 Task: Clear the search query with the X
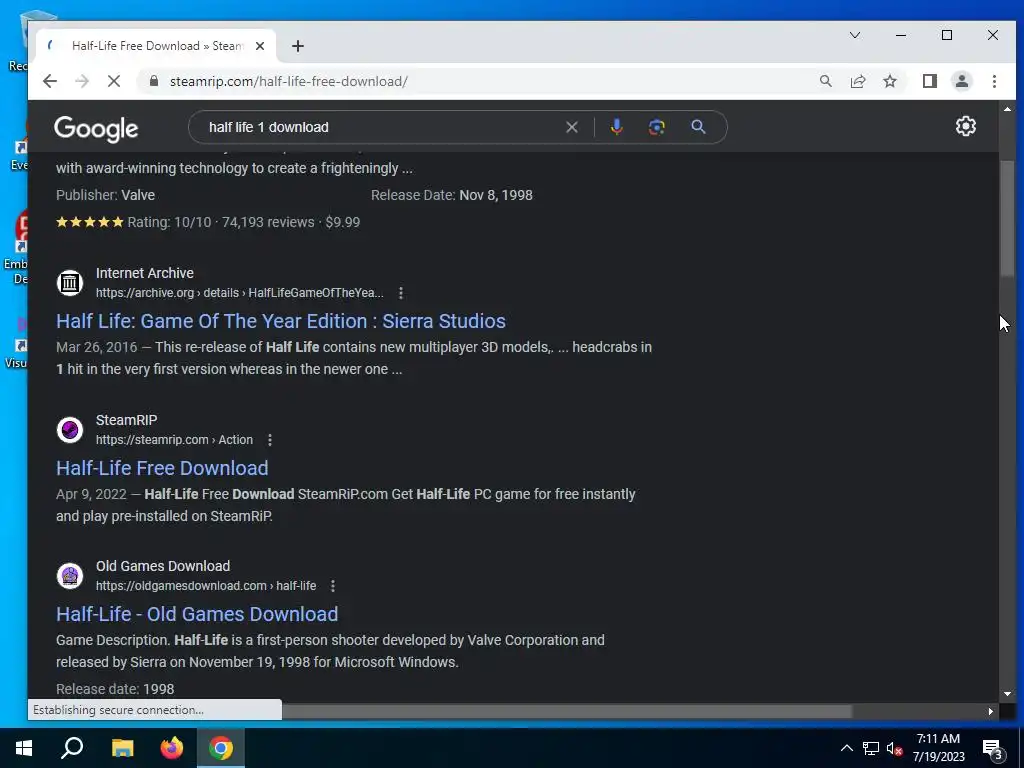click(x=571, y=127)
